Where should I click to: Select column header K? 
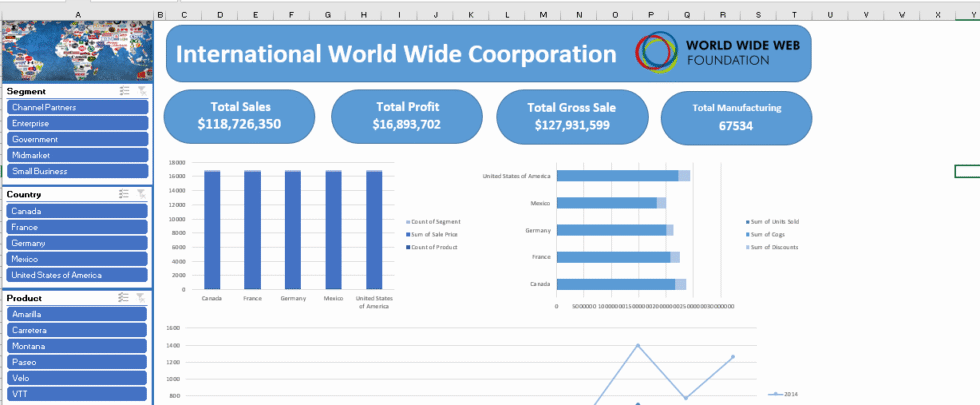pyautogui.click(x=471, y=15)
